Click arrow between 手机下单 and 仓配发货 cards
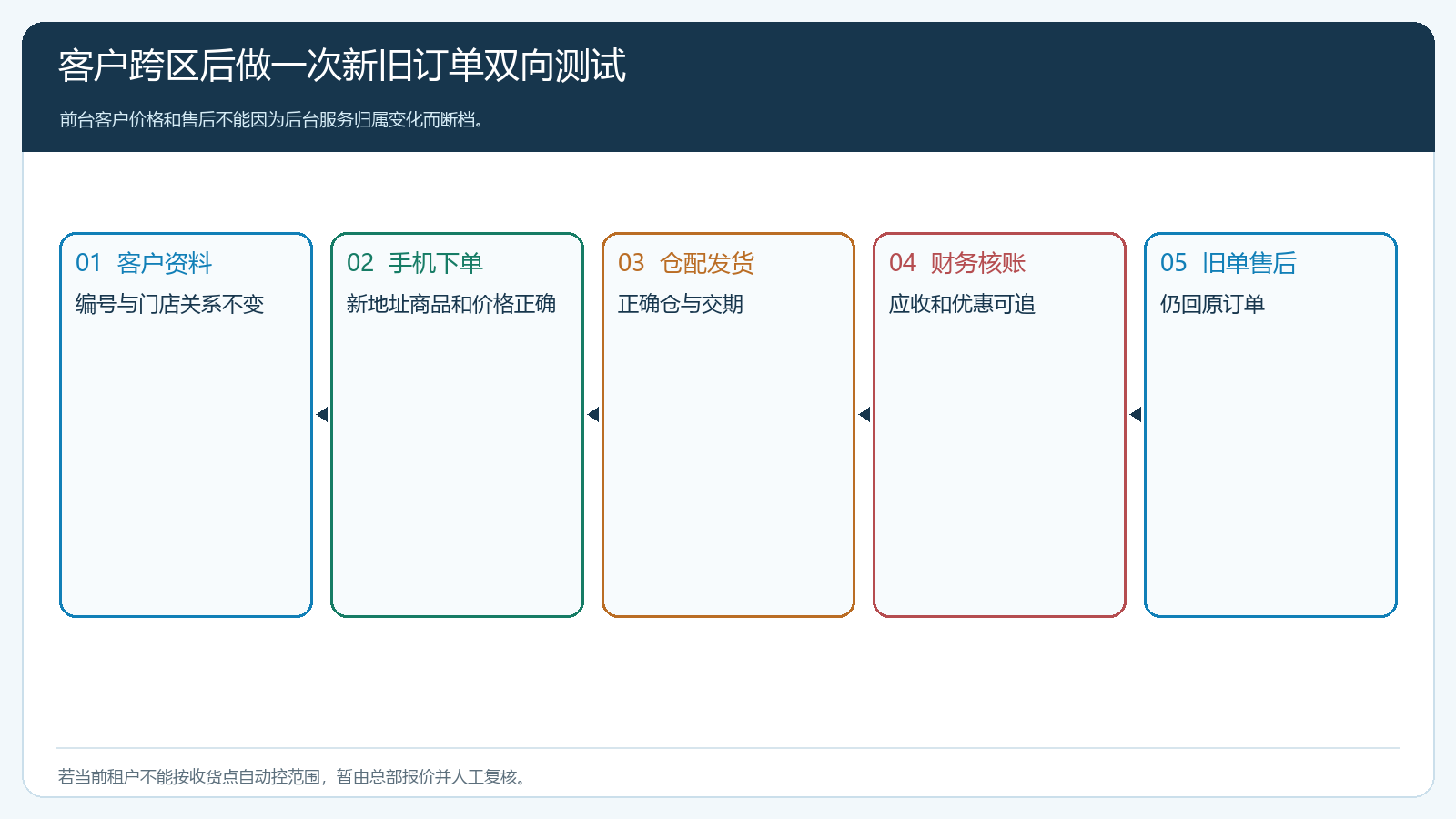1456x819 pixels. point(593,415)
